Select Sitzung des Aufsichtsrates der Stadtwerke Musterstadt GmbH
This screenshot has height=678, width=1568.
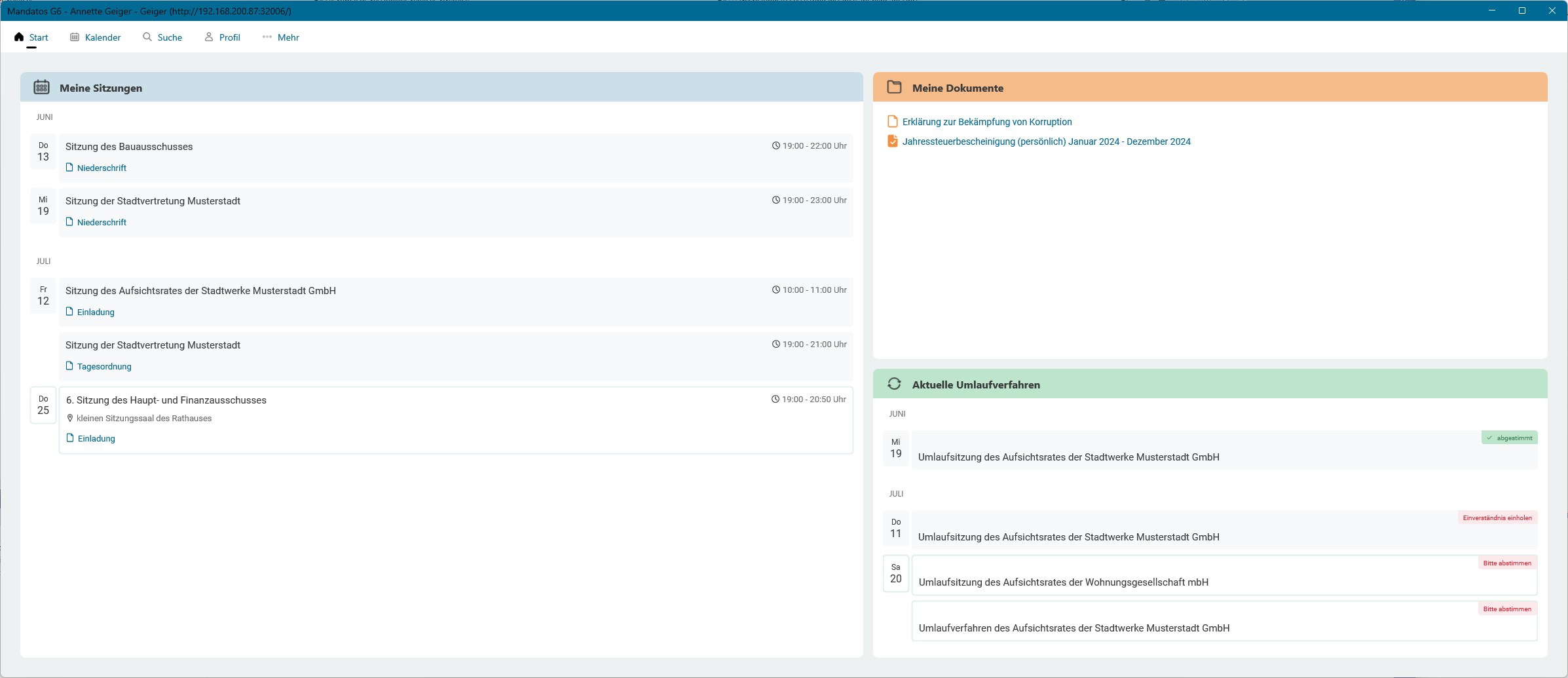point(456,302)
